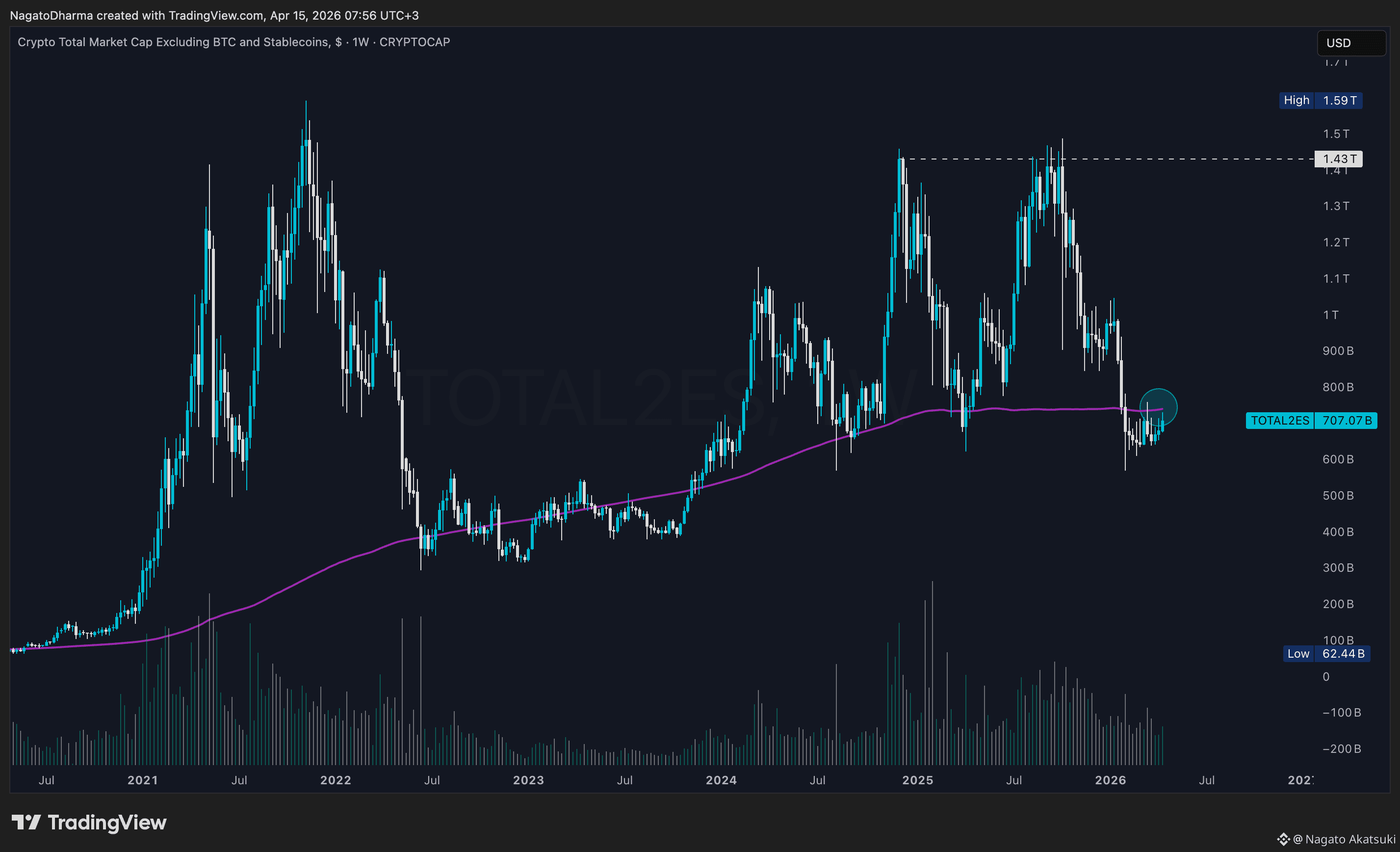Click the High 1.59 T price label
Screen dimensions: 1400x852
tap(1321, 101)
